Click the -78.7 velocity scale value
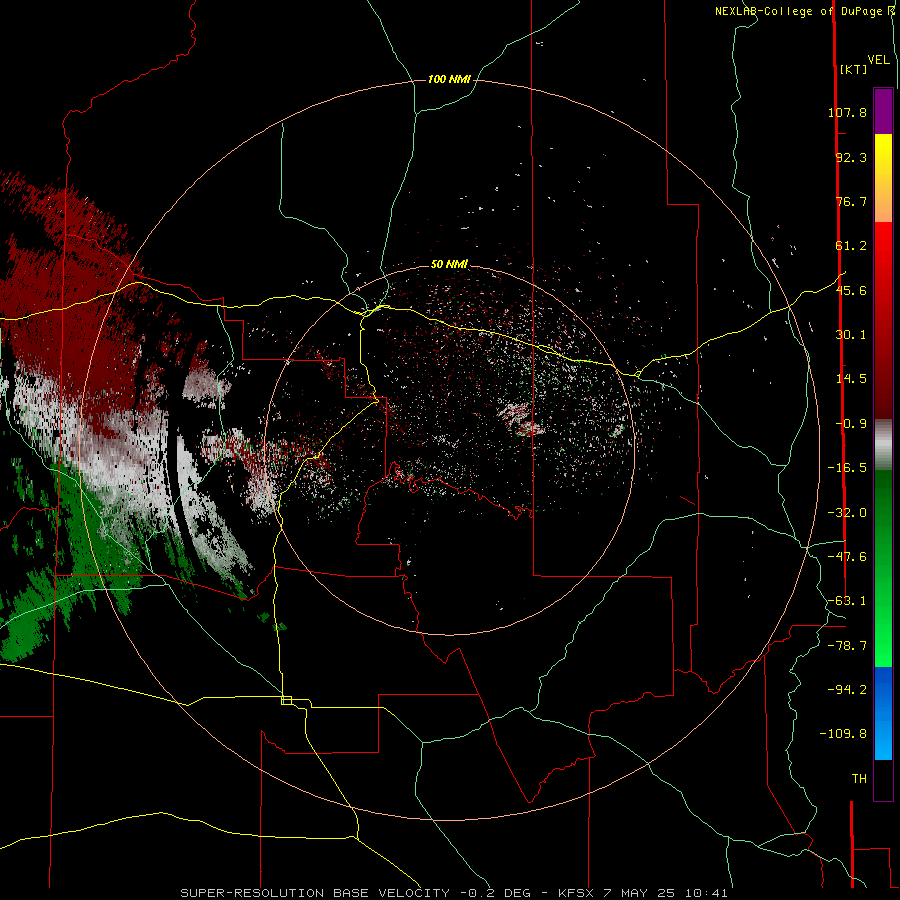The width and height of the screenshot is (900, 900). tap(847, 646)
